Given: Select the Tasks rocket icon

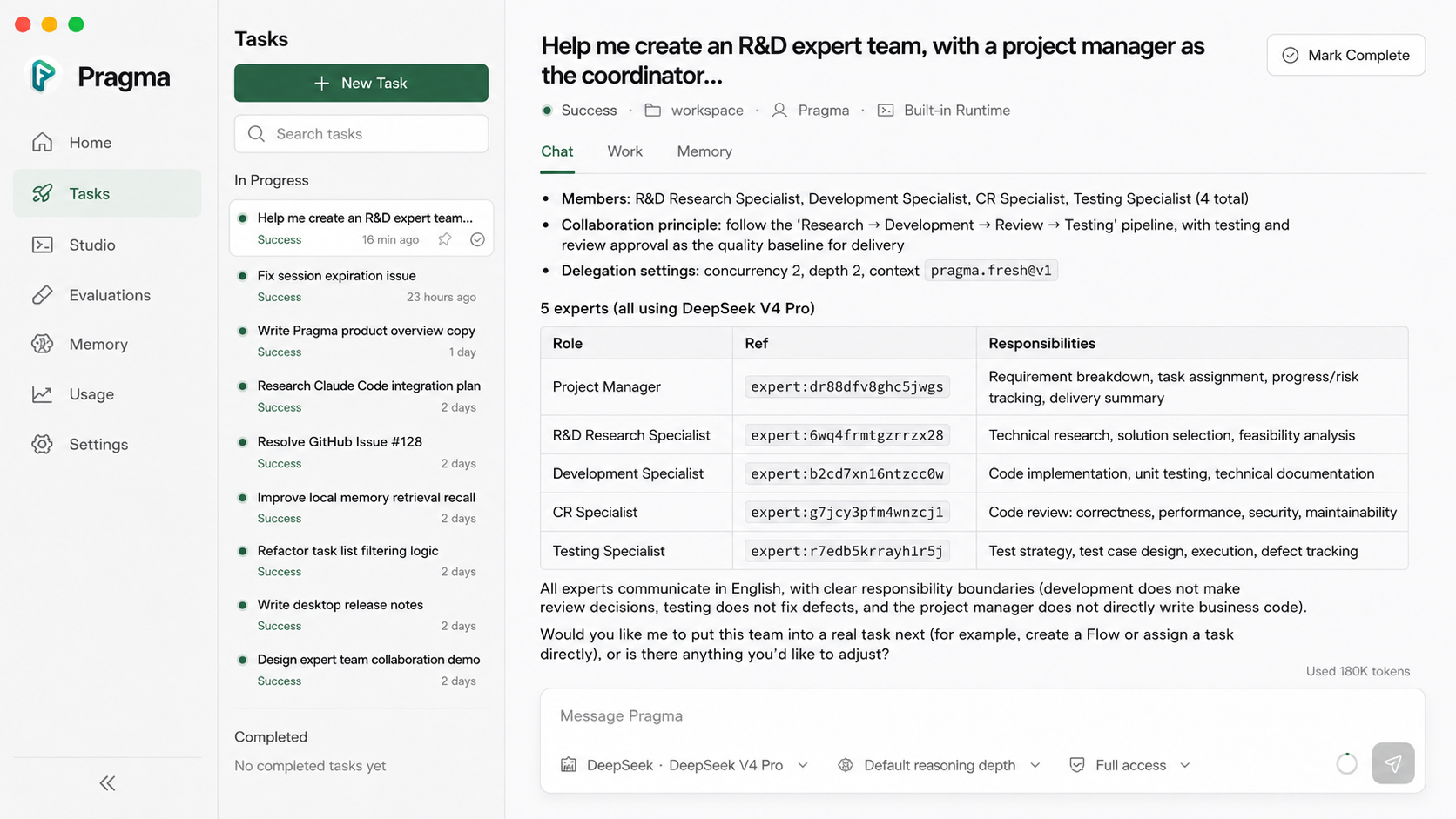Looking at the screenshot, I should (x=43, y=193).
